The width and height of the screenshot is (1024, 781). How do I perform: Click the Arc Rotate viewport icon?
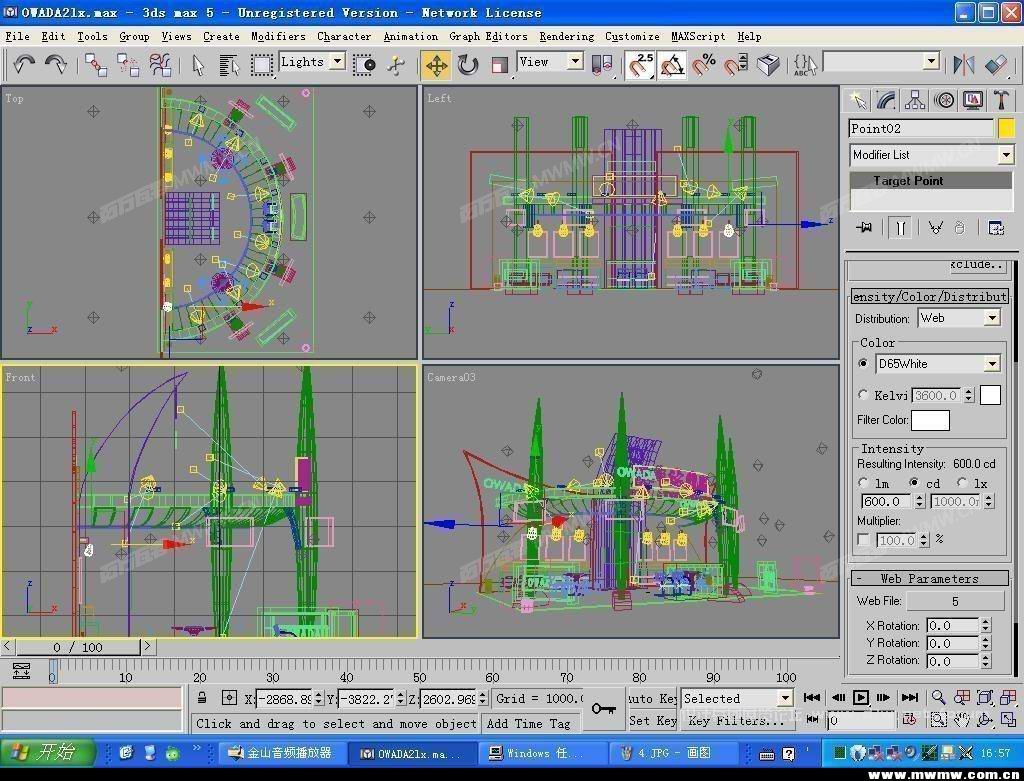(984, 720)
